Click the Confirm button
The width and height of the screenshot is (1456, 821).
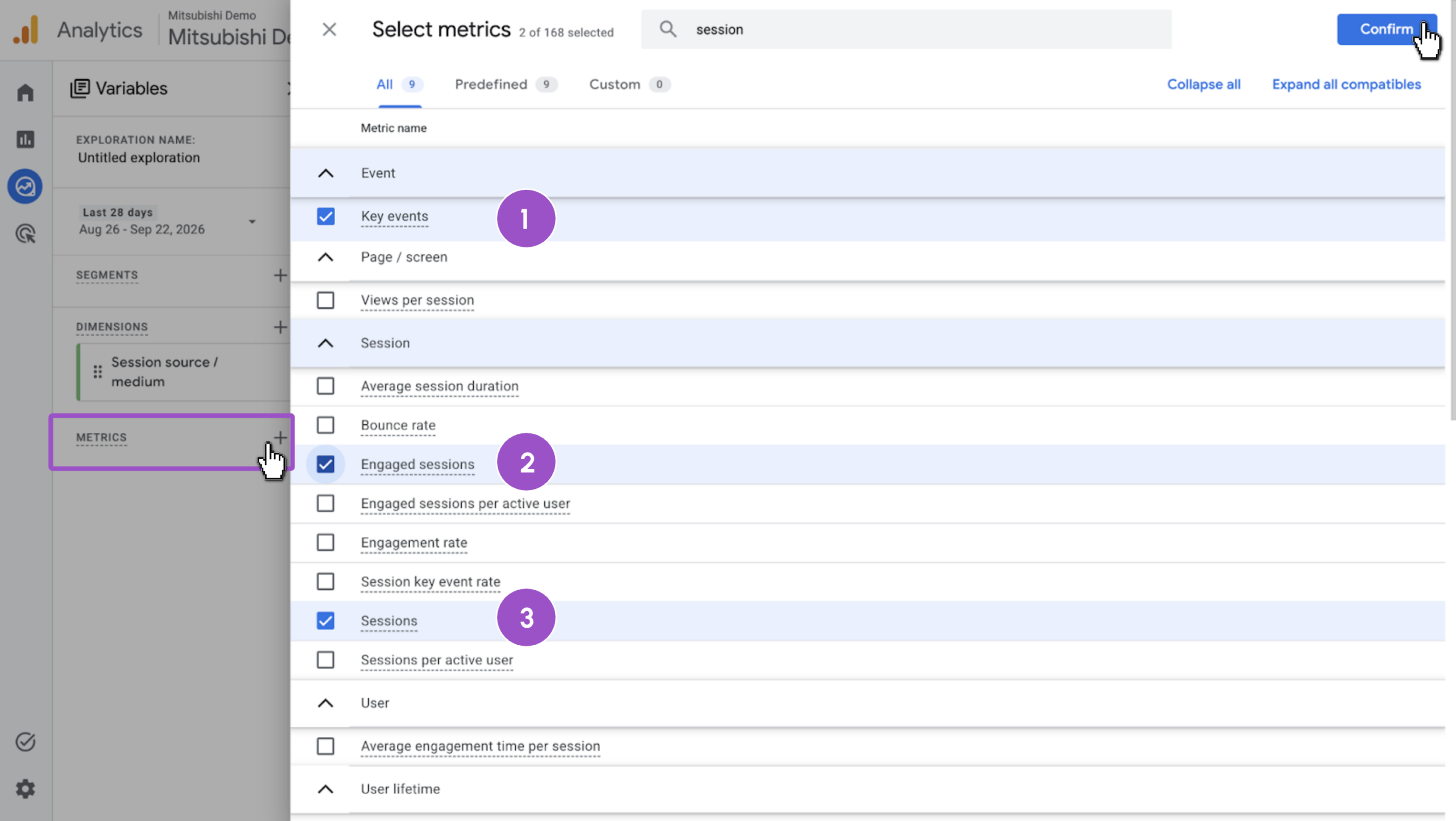[x=1387, y=30]
